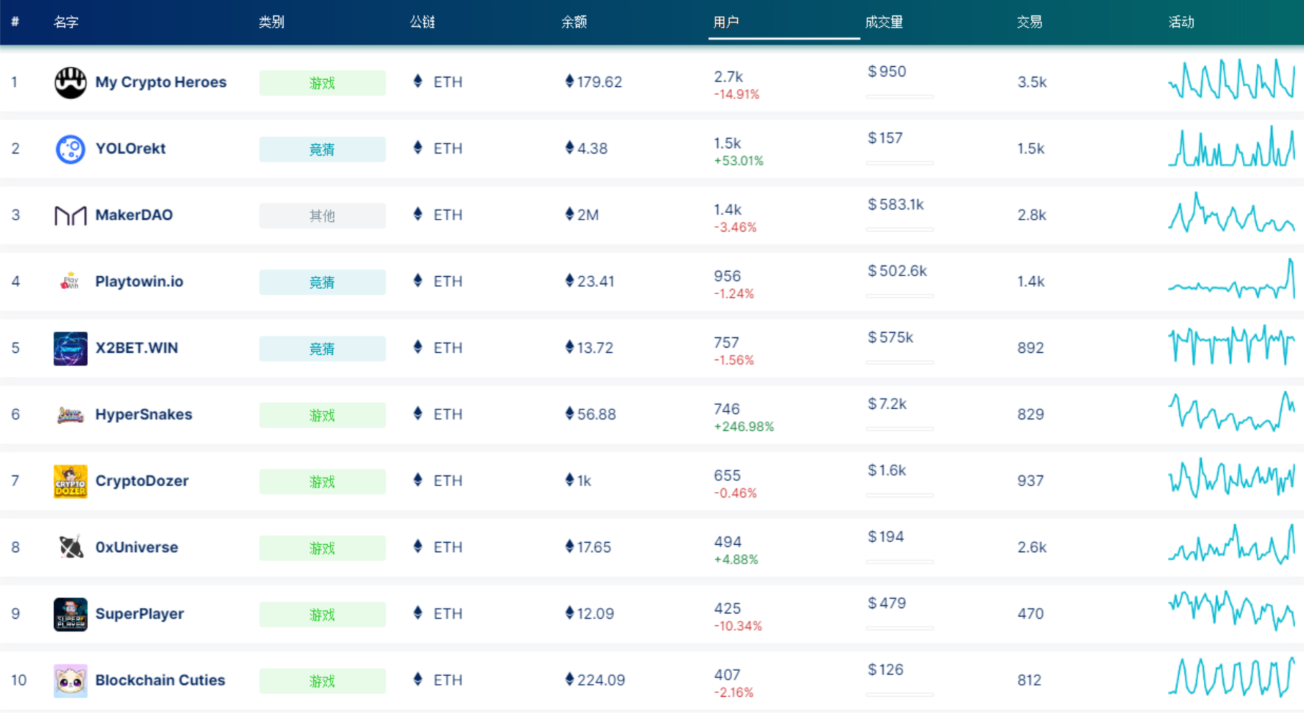Click the ETH chain icon in CryptoDozer row
The width and height of the screenshot is (1304, 713).
[x=418, y=481]
